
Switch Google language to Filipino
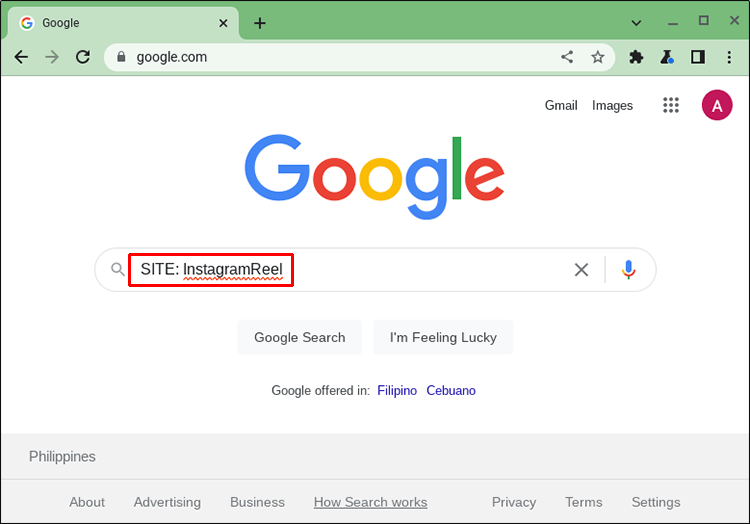(397, 390)
